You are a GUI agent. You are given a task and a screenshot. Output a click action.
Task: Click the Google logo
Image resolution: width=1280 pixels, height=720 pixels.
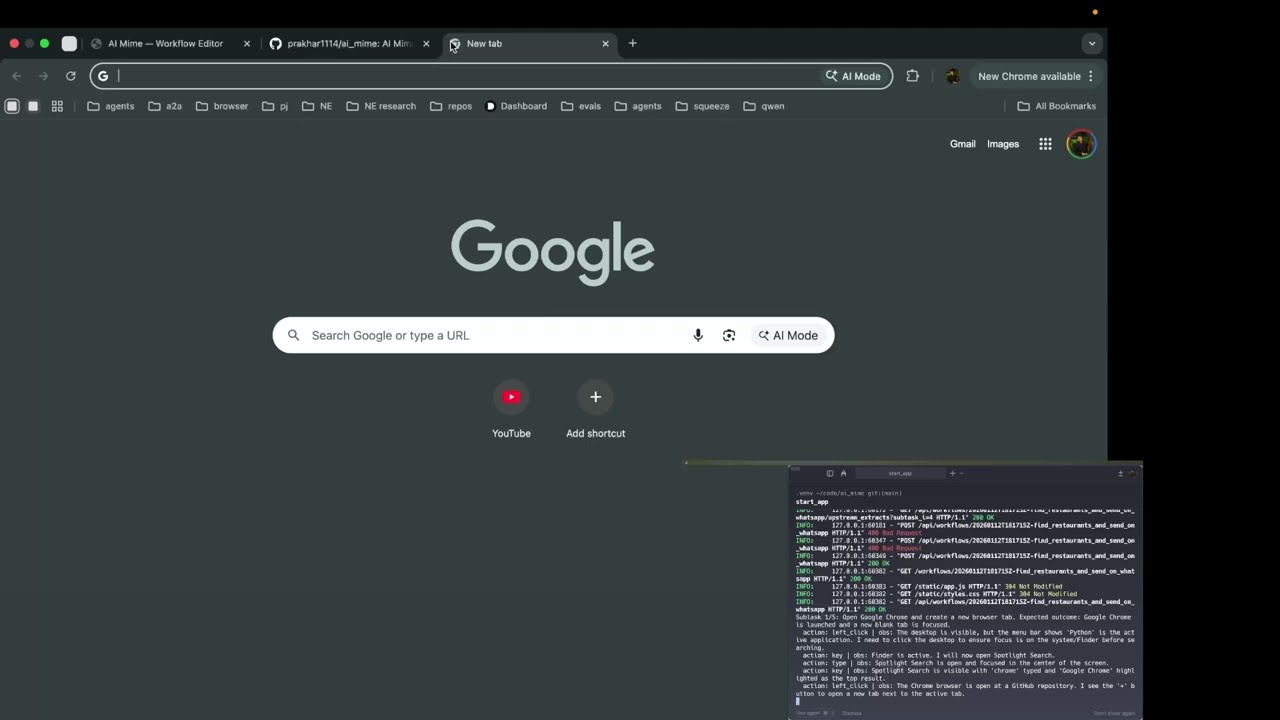click(553, 253)
